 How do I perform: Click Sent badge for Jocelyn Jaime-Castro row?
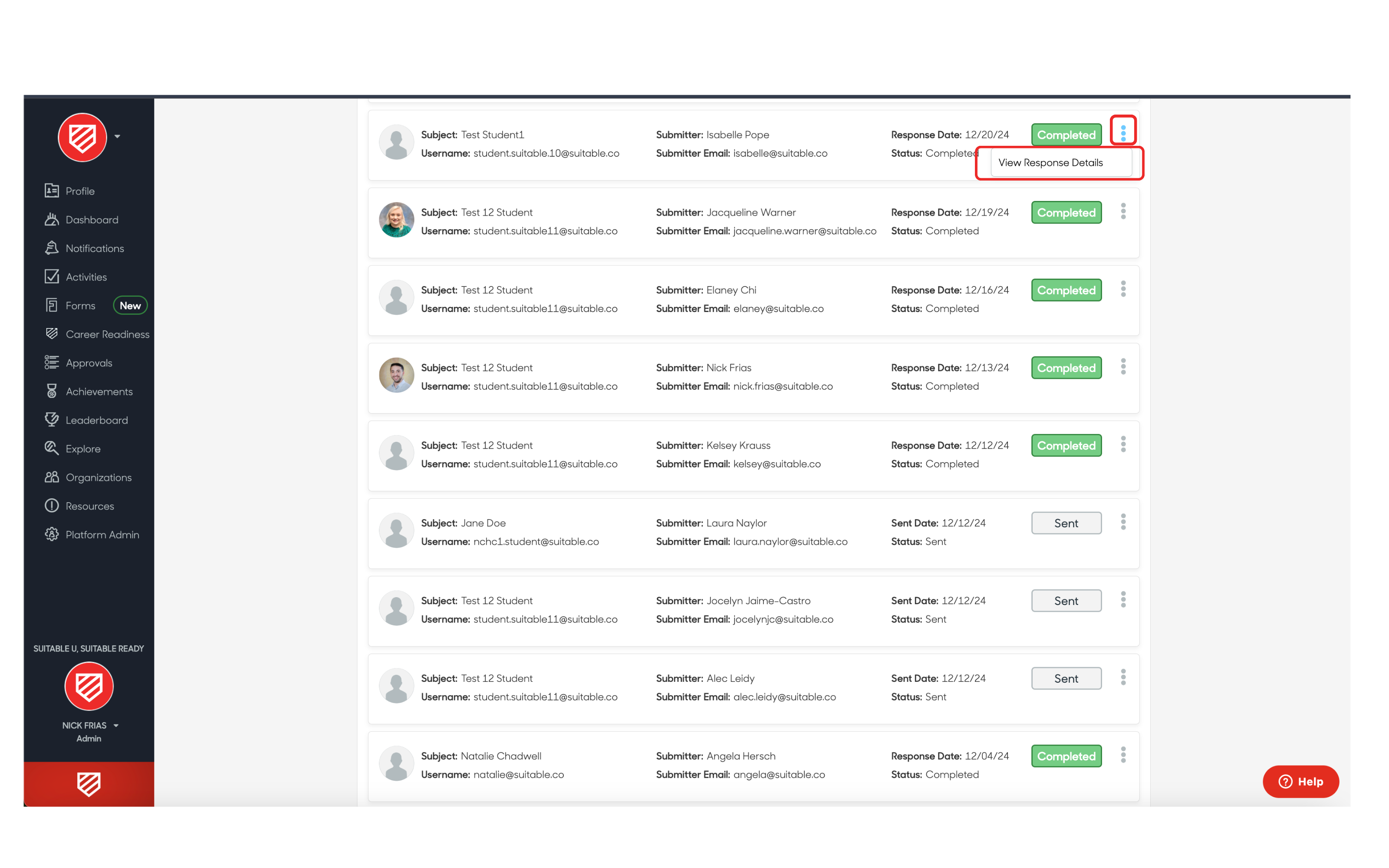click(x=1066, y=601)
